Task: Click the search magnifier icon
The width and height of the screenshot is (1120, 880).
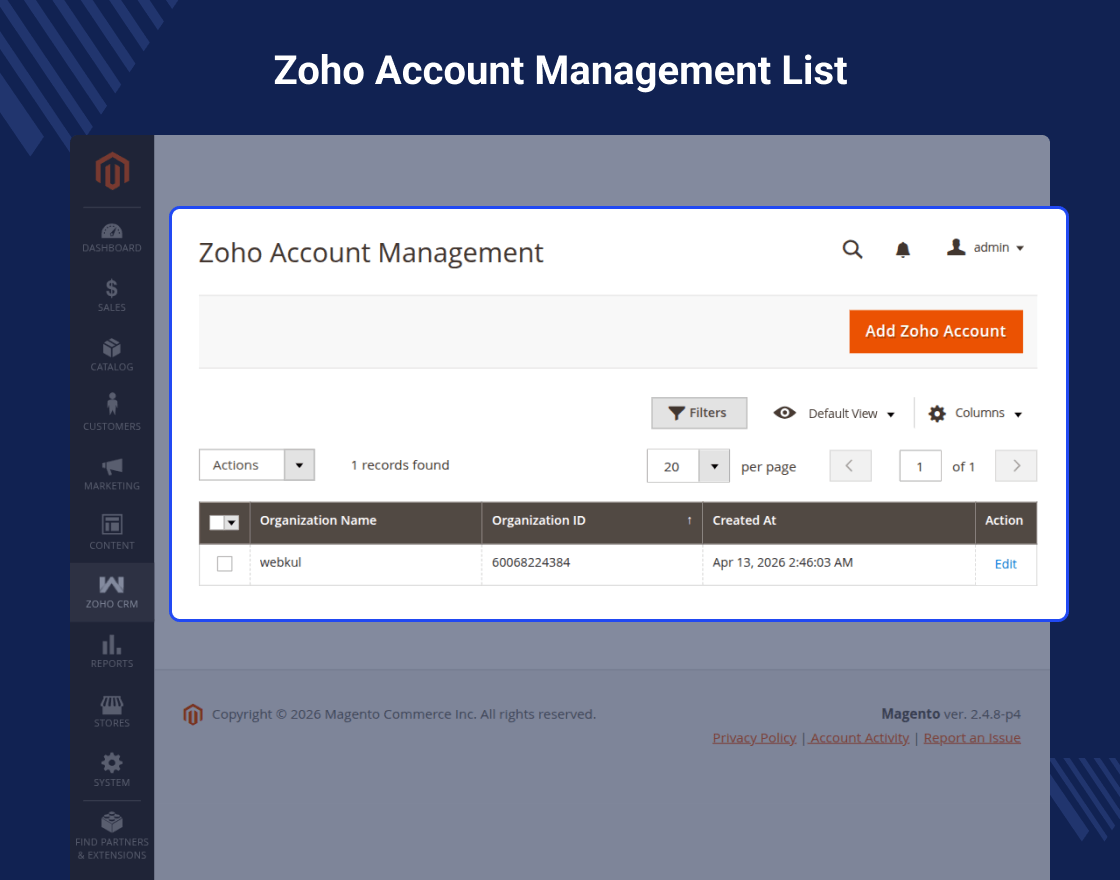Action: click(852, 249)
